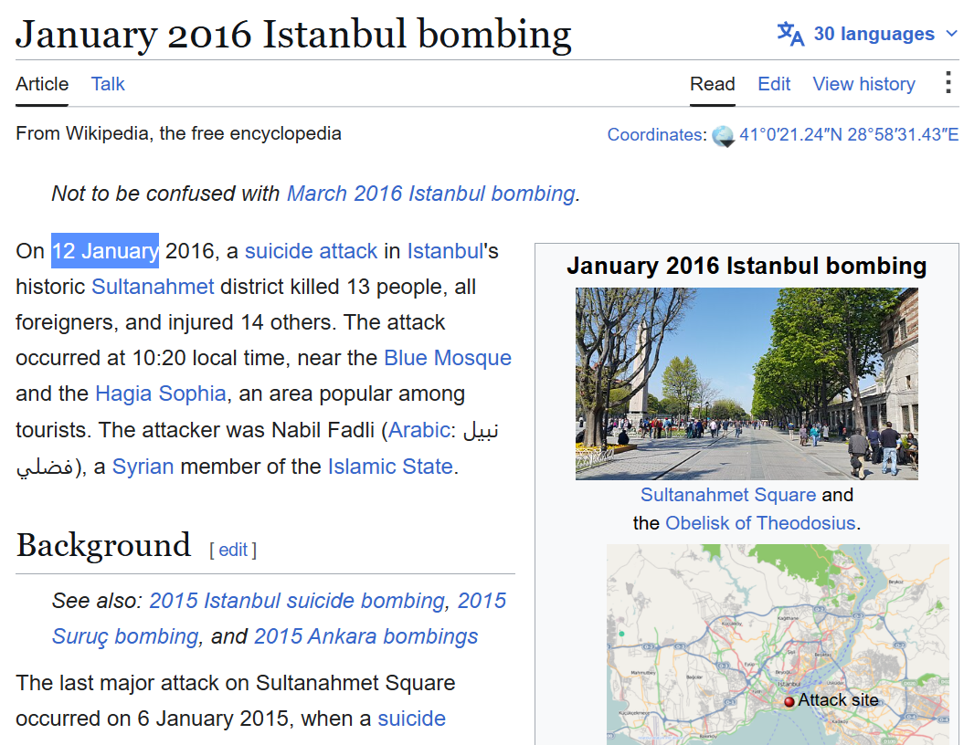The image size is (974, 745).
Task: Click the chevron next to 30 languages
Action: click(x=952, y=34)
